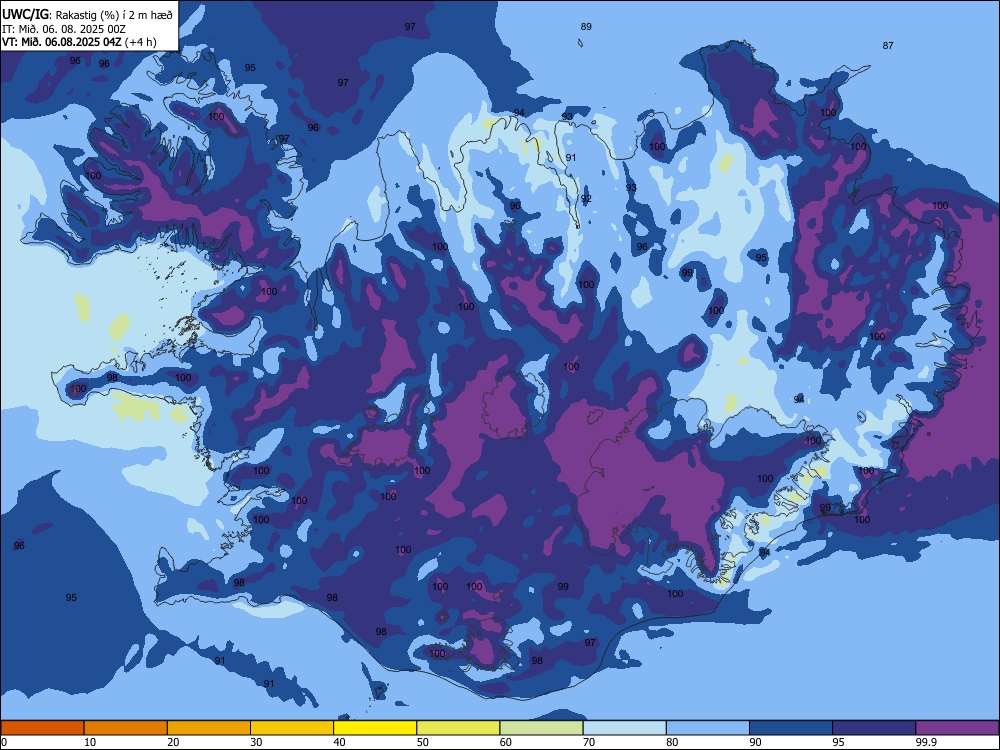This screenshot has height=750, width=1000.
Task: Click the '10' legend scale label
Action: (x=90, y=742)
